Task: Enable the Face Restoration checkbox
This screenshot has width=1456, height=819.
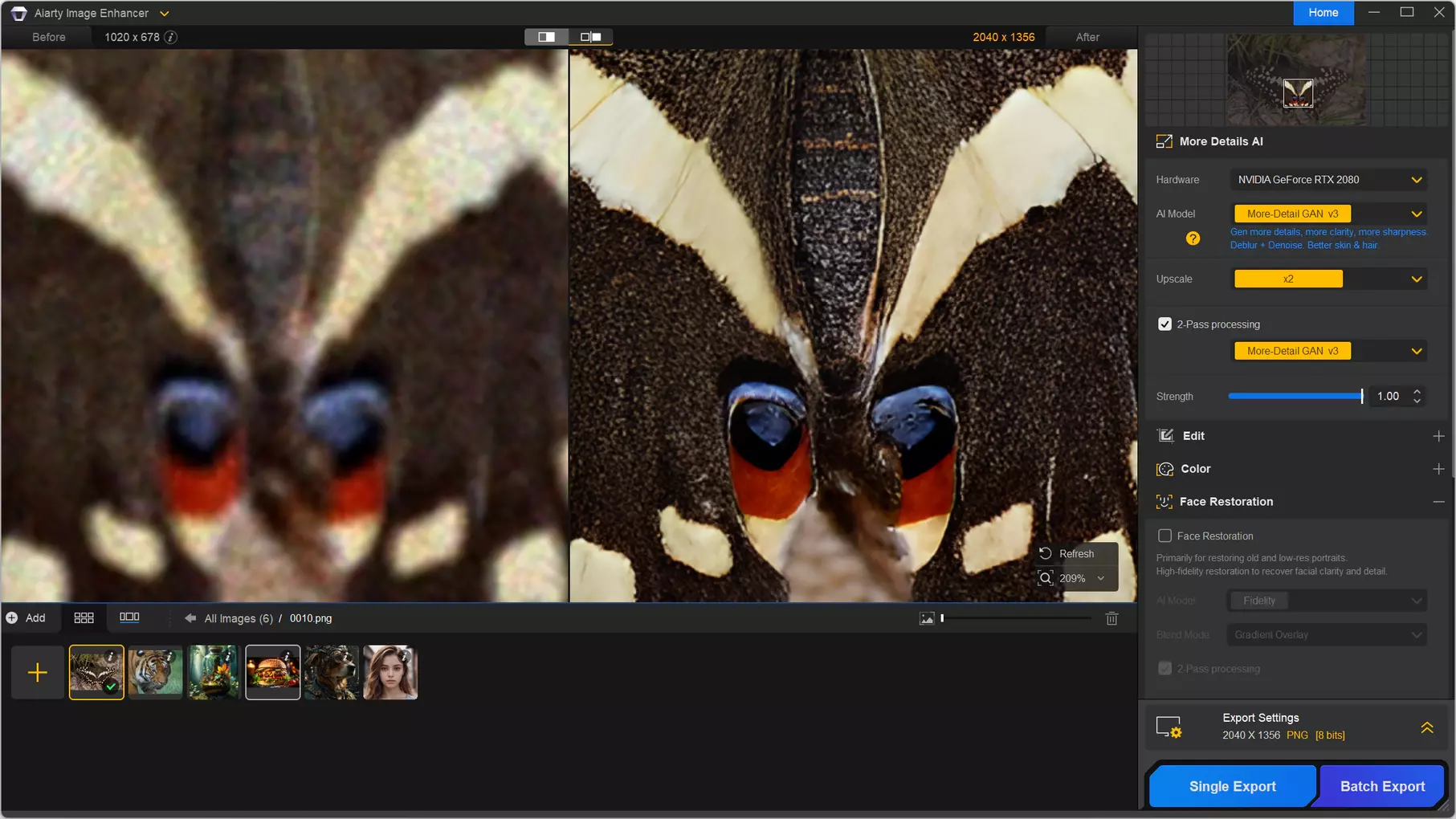Action: click(1164, 536)
